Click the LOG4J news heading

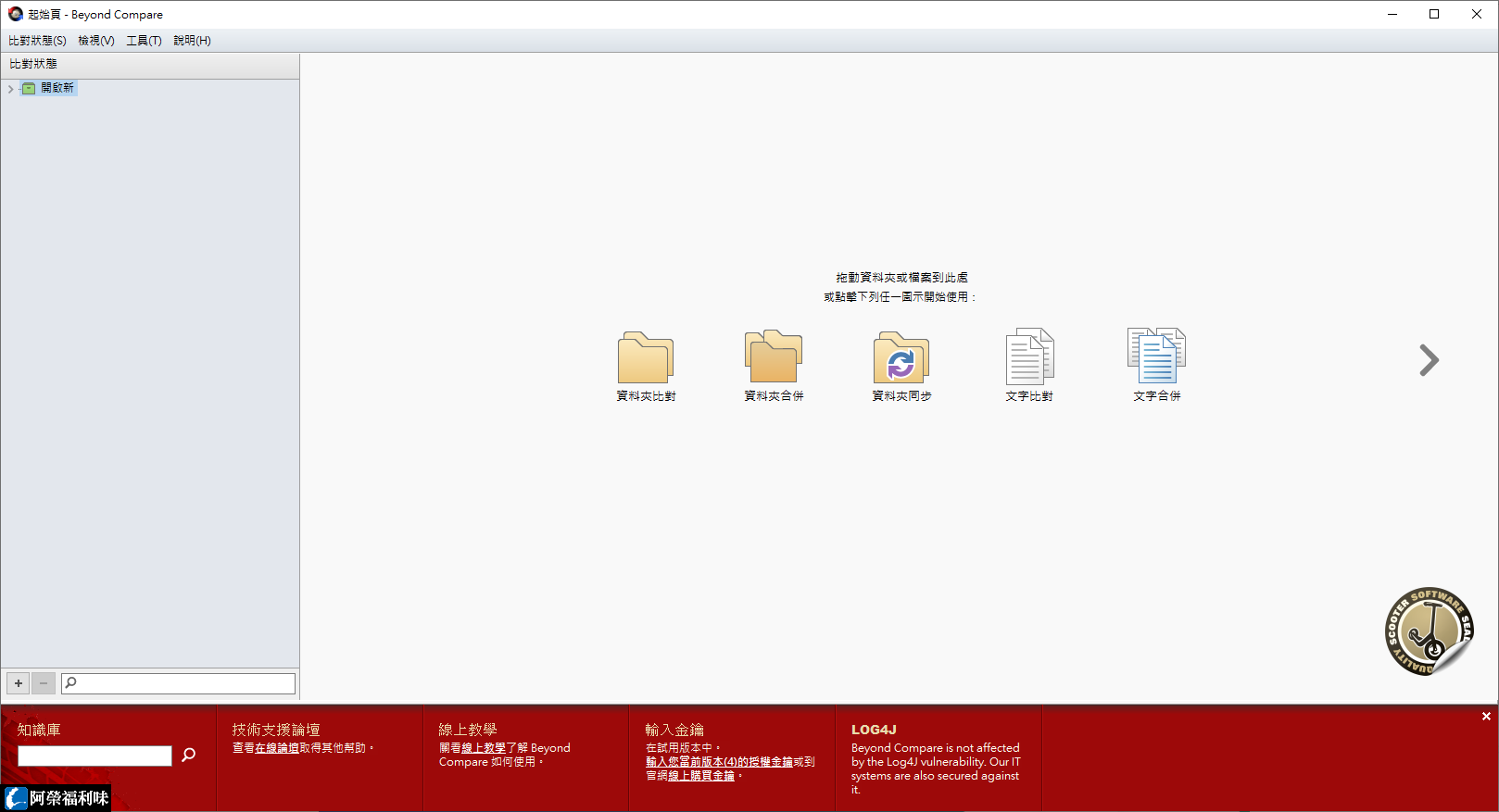(x=874, y=730)
